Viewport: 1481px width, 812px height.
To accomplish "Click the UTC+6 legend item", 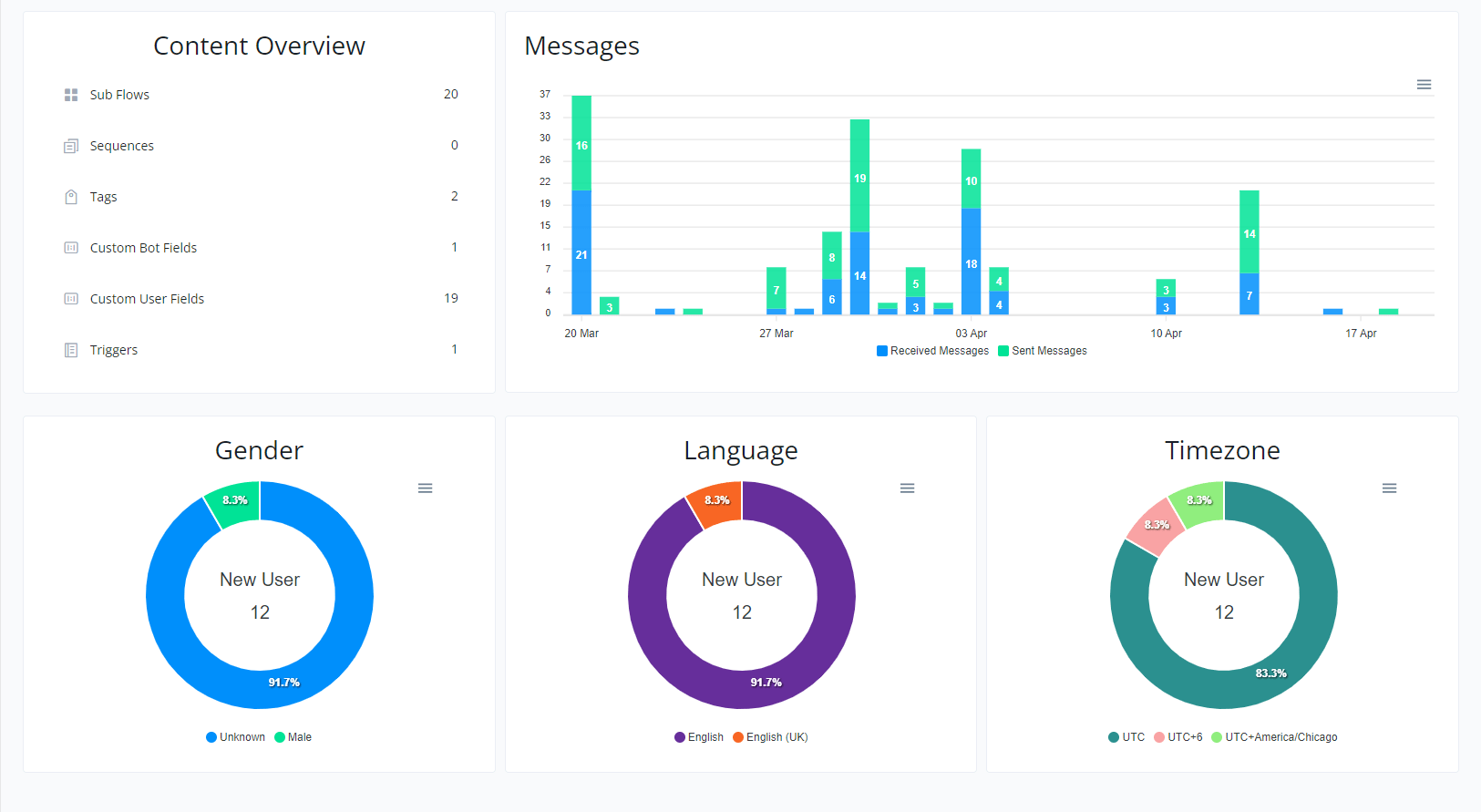I will click(1178, 737).
